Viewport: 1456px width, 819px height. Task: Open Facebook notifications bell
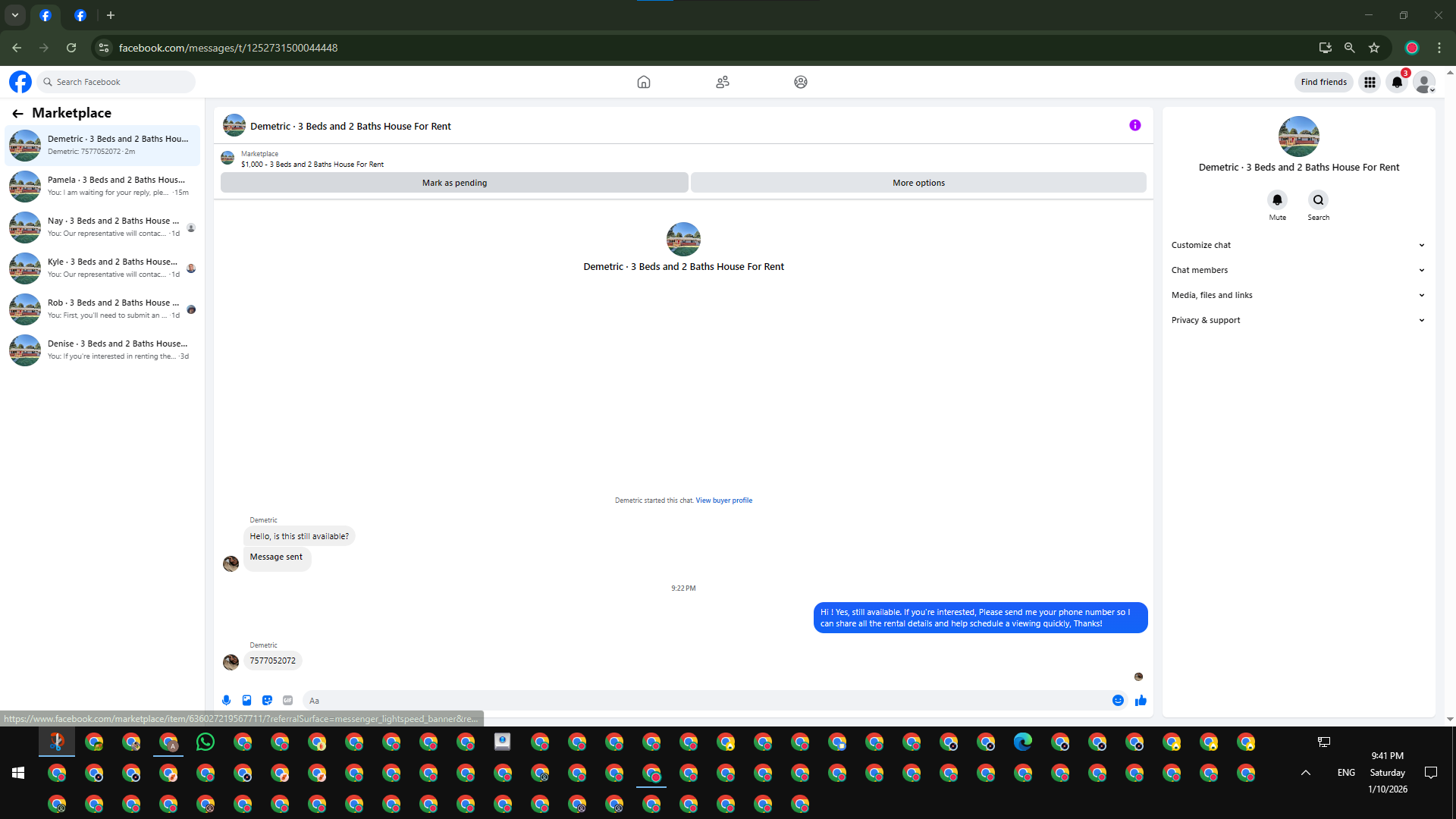click(x=1397, y=82)
